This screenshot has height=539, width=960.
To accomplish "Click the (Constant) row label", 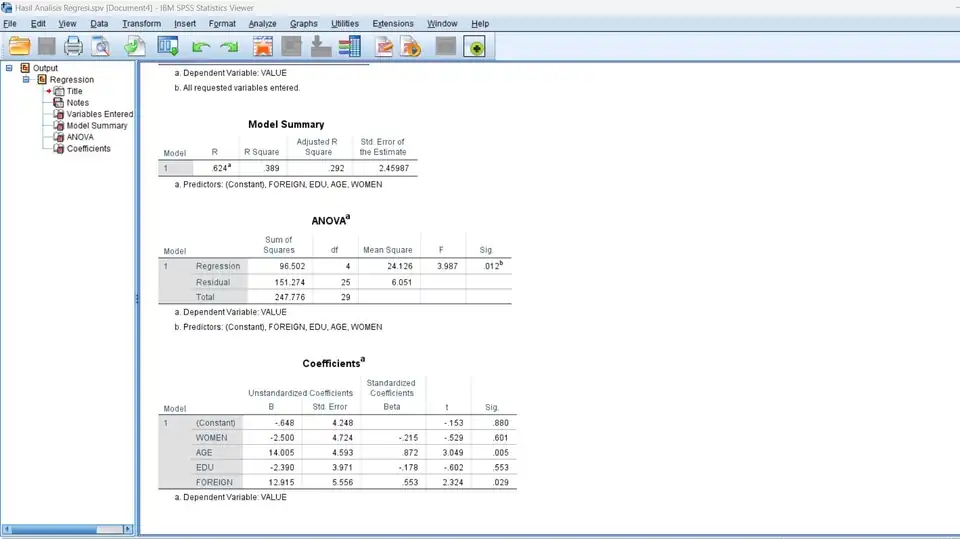I will click(x=216, y=423).
